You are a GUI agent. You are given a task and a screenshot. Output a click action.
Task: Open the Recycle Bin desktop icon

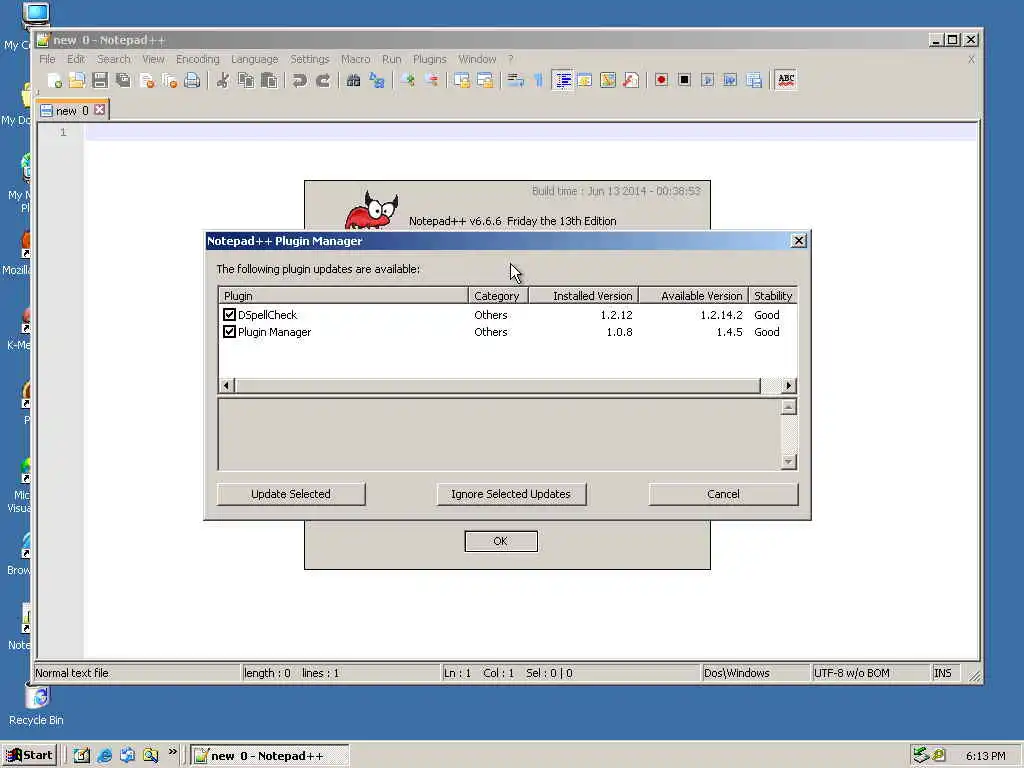[x=36, y=705]
